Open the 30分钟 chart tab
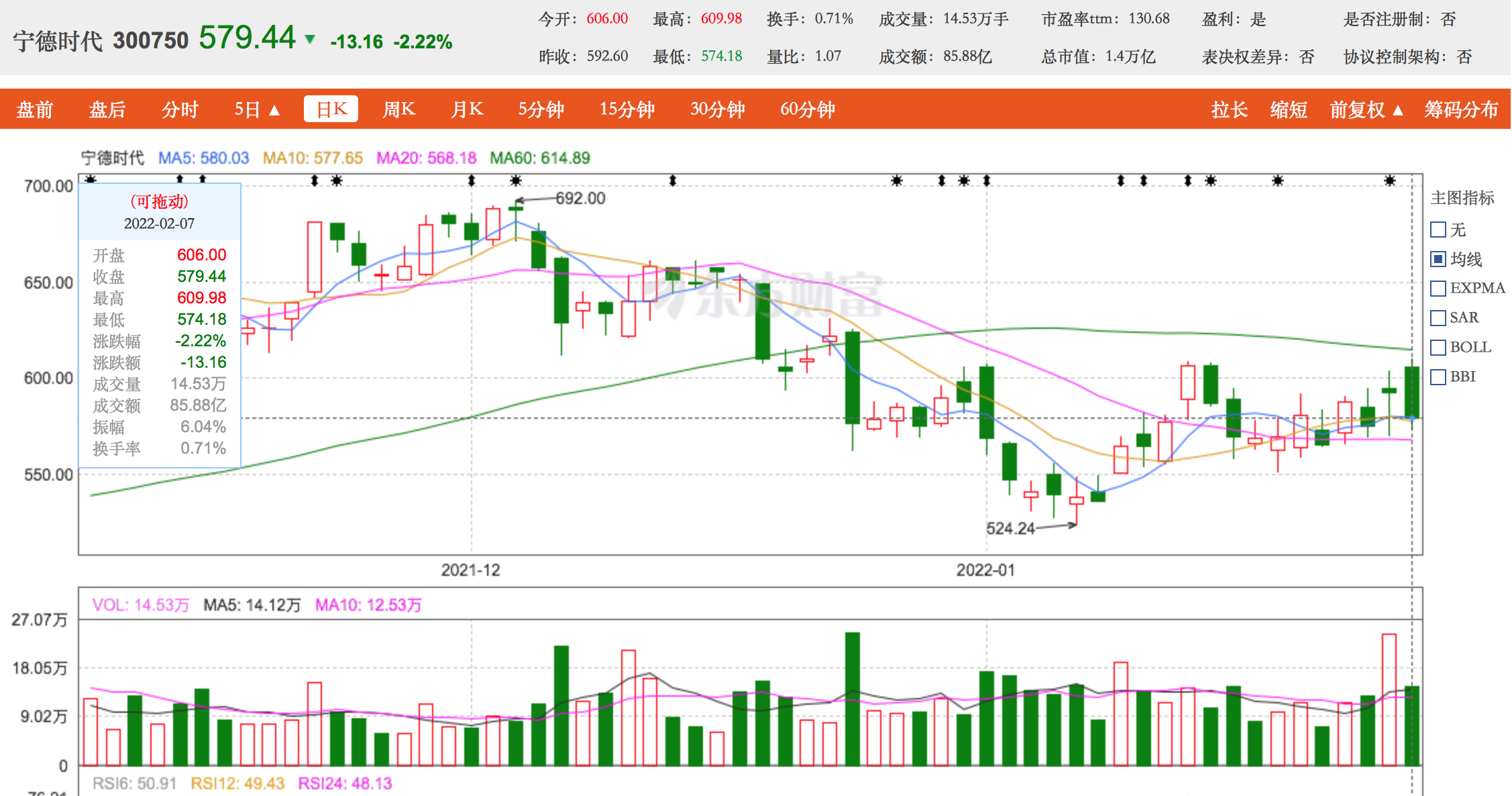1512x796 pixels. [718, 109]
